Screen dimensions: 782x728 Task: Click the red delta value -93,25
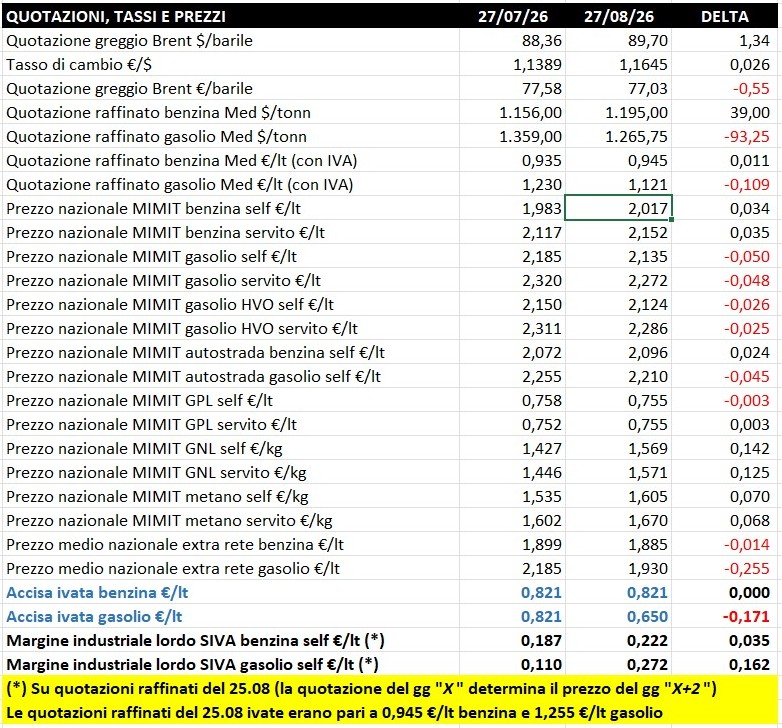(x=725, y=136)
